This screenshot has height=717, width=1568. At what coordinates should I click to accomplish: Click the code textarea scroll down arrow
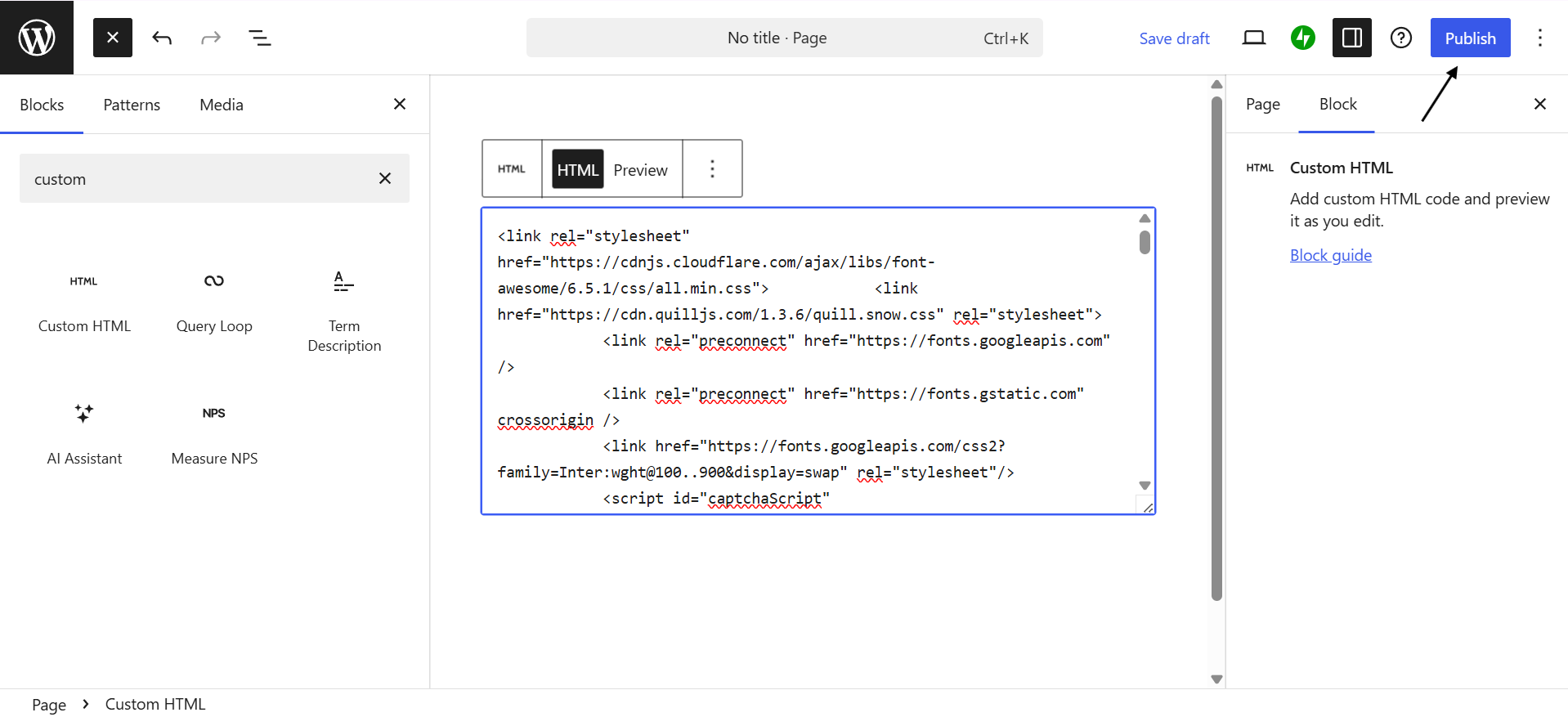pos(1145,485)
